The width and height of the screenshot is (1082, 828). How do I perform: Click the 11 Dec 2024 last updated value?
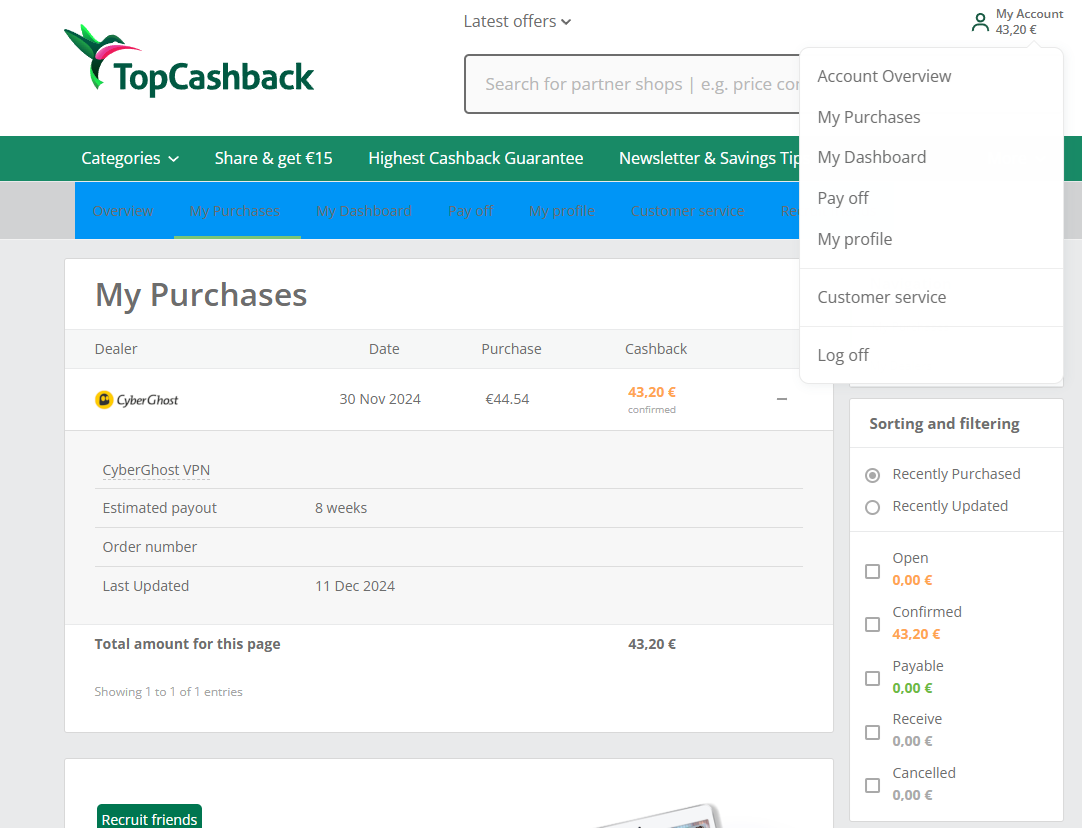355,586
